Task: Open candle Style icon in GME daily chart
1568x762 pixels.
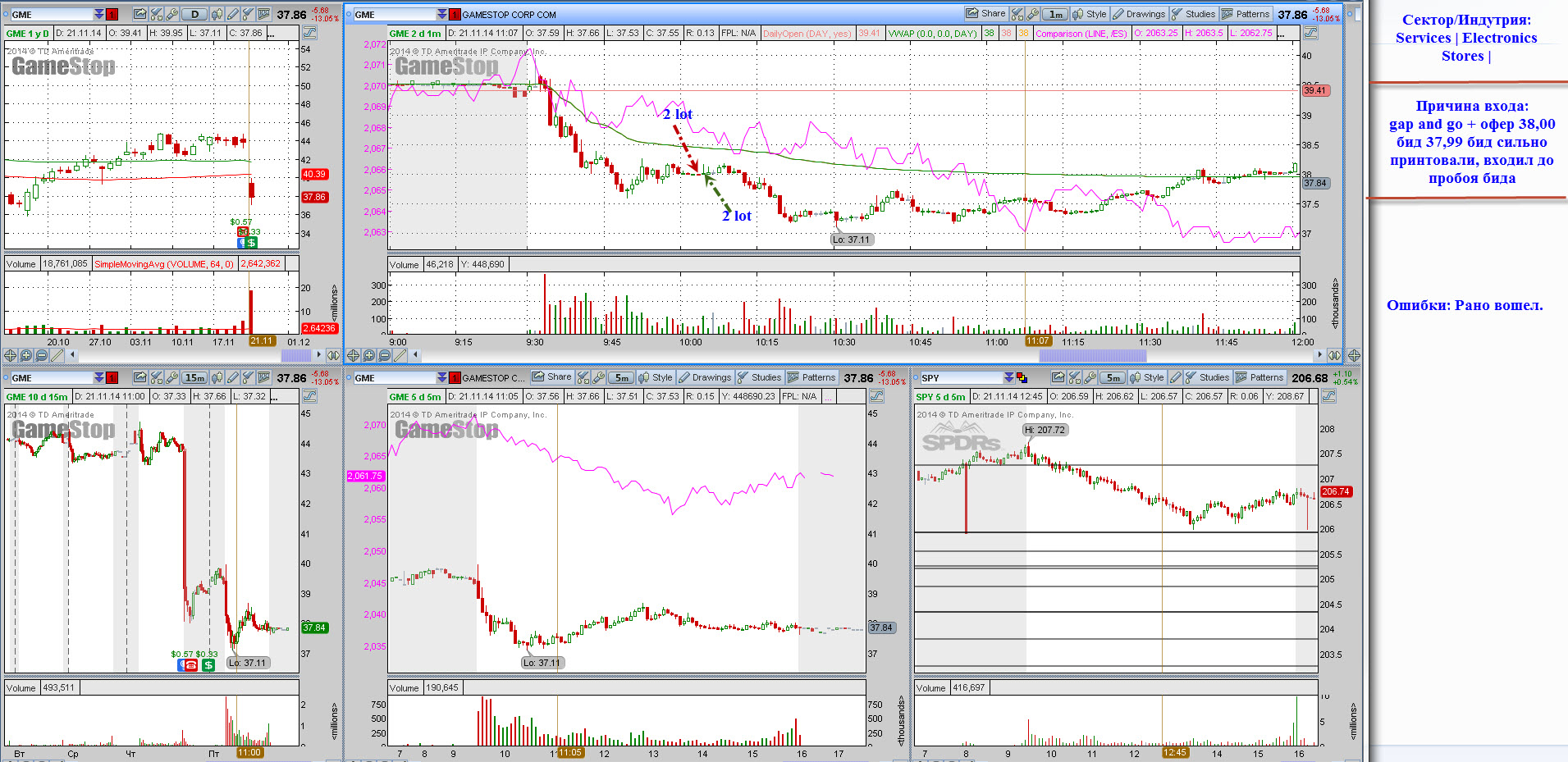Action: coord(217,14)
